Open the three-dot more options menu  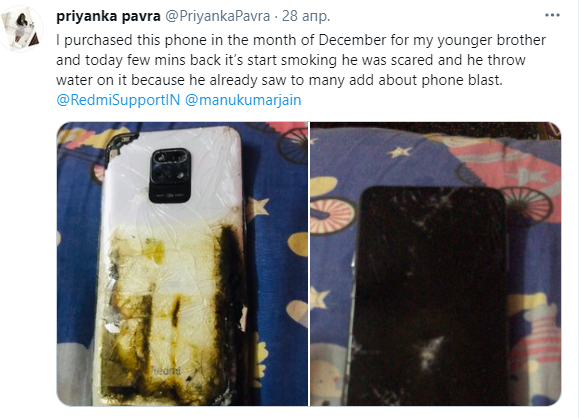point(552,16)
